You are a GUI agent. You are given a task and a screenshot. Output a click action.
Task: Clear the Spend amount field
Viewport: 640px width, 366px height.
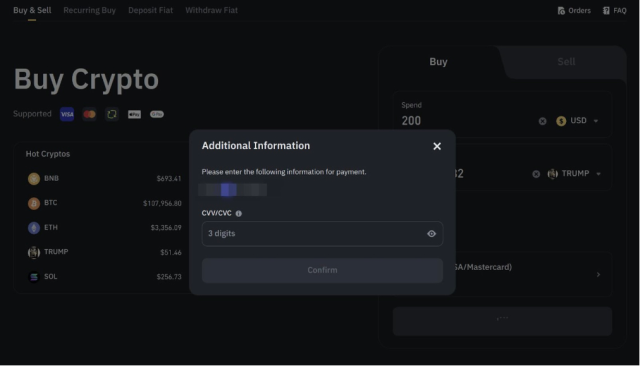tap(542, 121)
